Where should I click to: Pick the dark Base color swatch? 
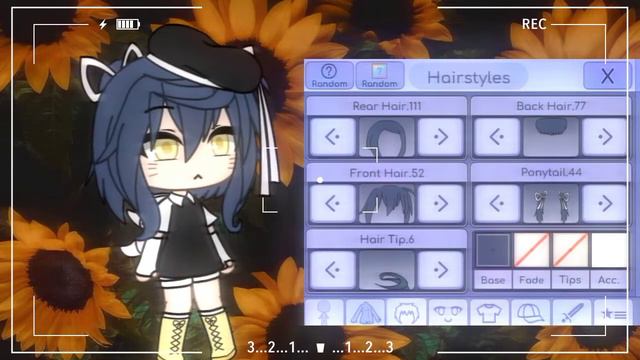[493, 250]
